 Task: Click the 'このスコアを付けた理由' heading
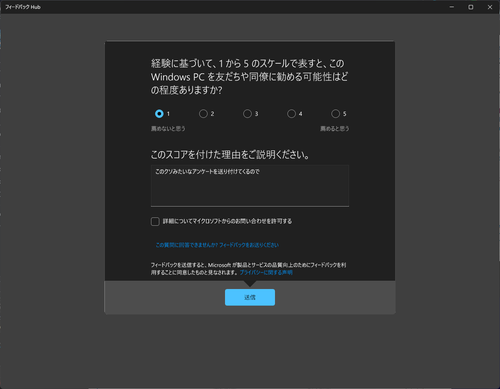tap(230, 155)
